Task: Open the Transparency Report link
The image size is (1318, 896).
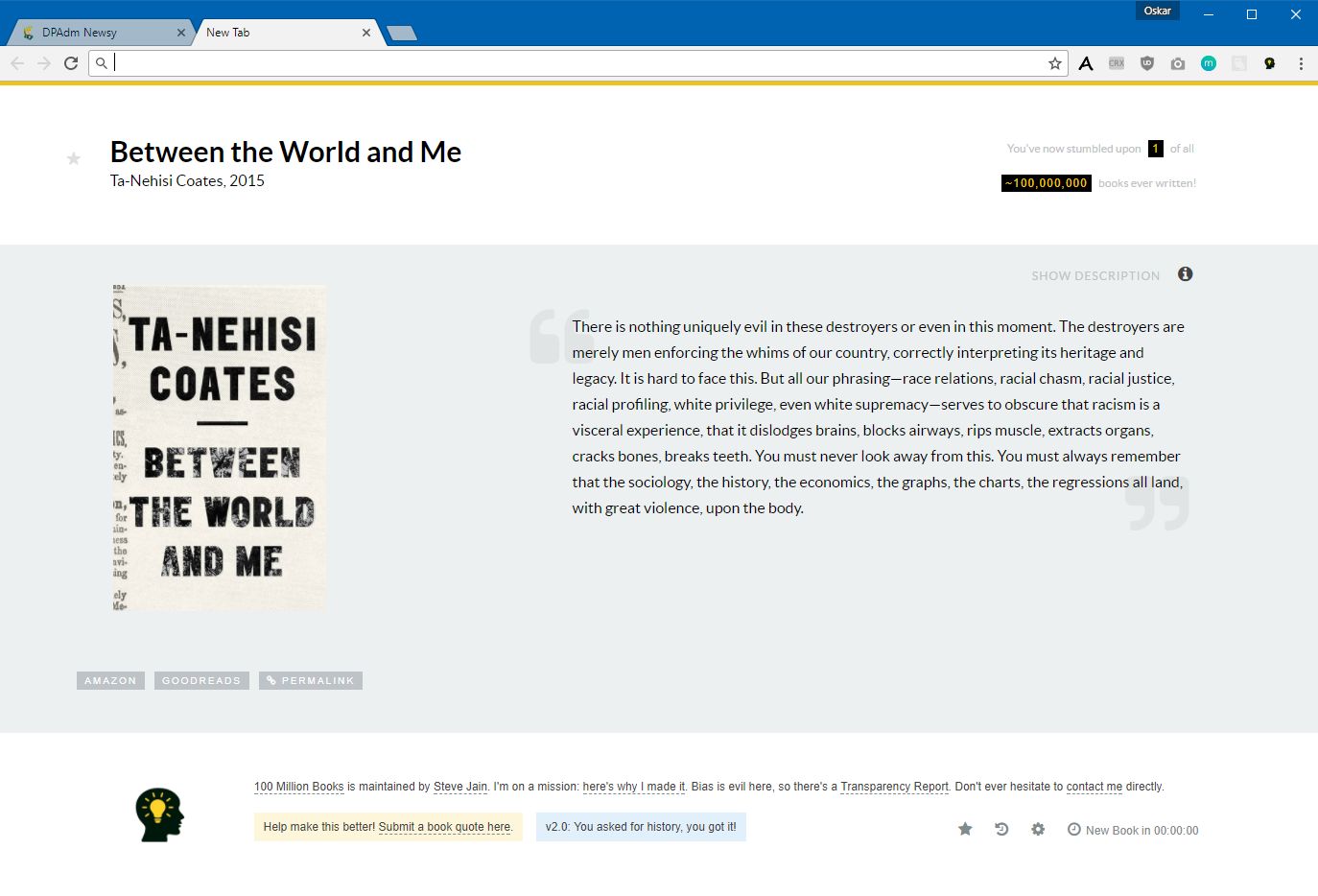Action: (895, 787)
